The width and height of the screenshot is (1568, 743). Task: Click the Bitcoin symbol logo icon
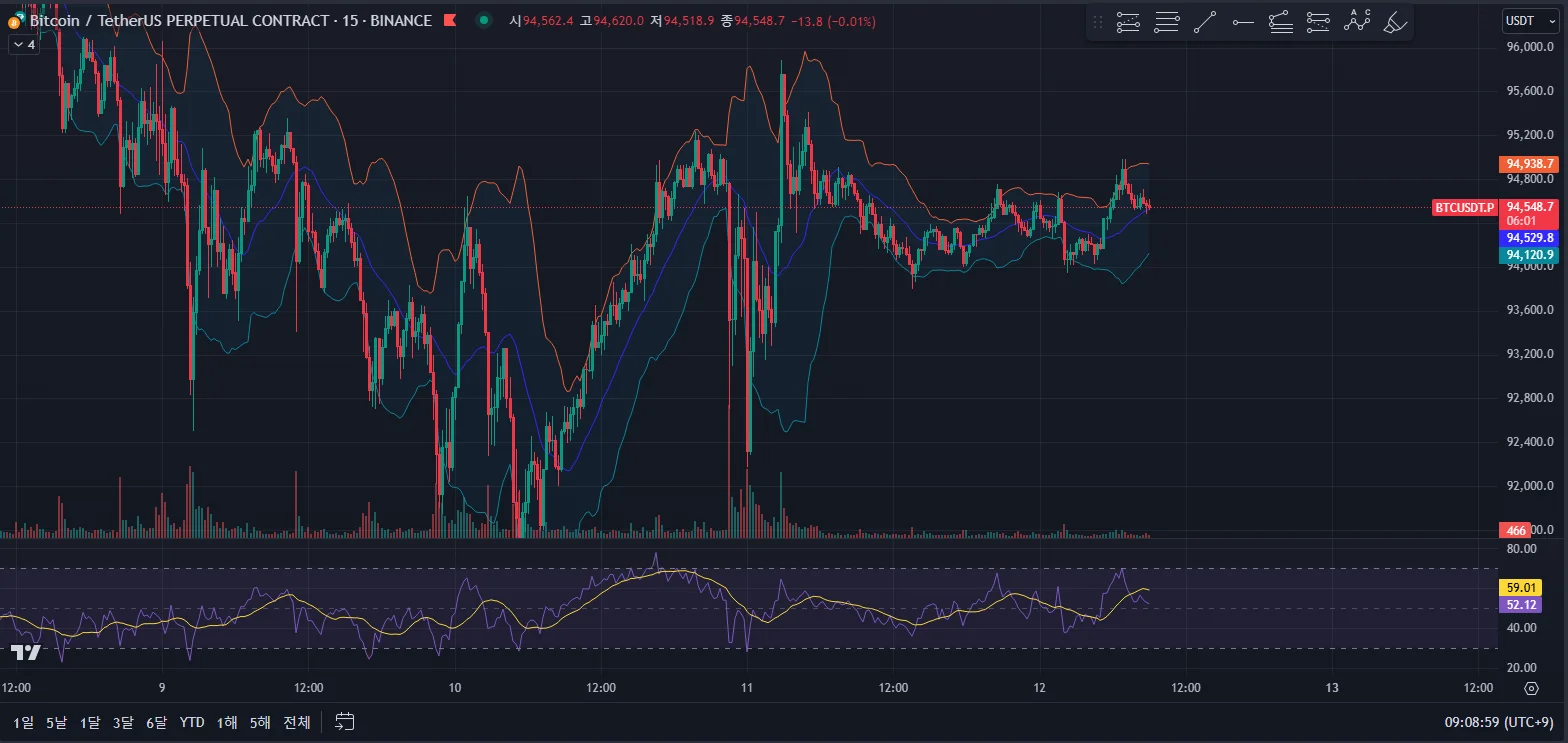point(16,21)
